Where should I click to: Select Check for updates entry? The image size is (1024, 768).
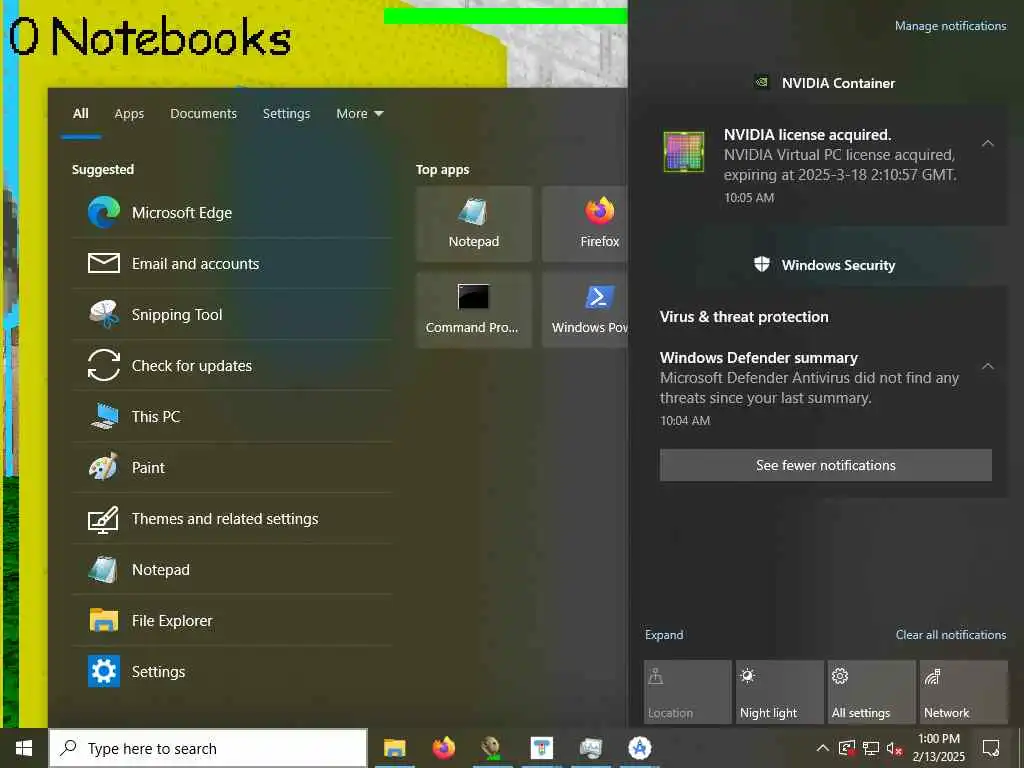(232, 366)
